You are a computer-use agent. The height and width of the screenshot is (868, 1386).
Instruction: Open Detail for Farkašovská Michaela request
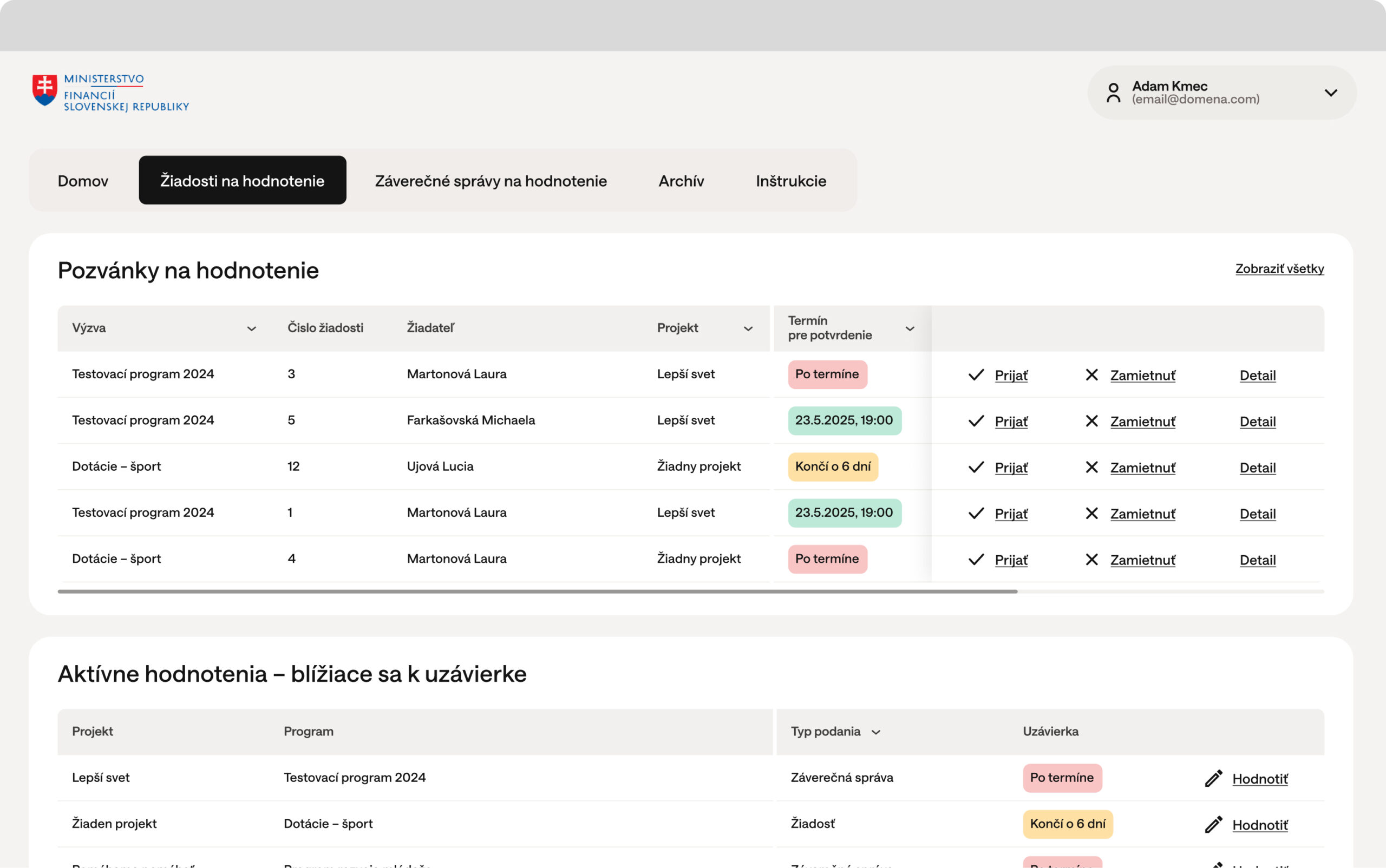[1257, 422]
